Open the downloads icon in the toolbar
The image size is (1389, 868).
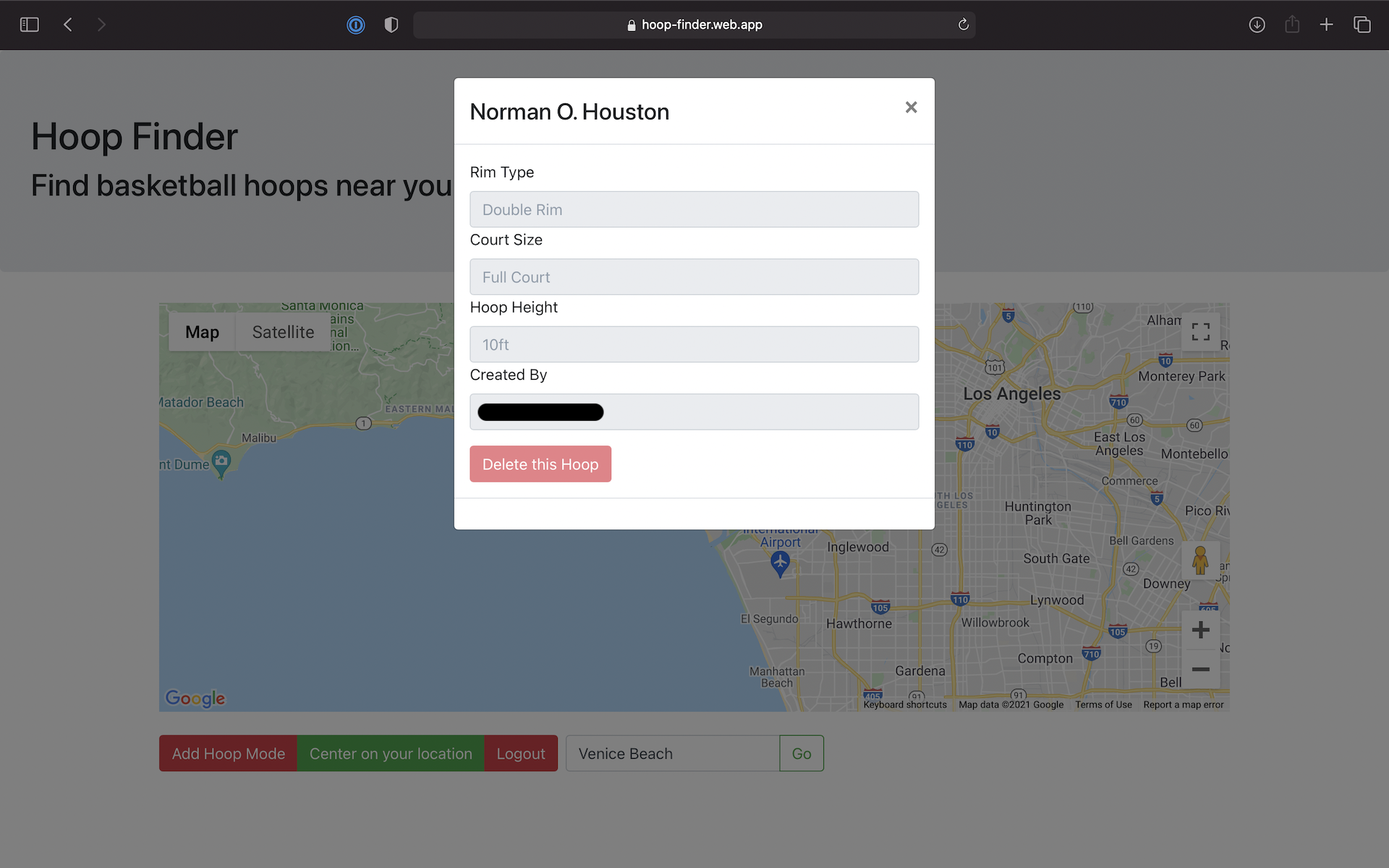click(1257, 24)
